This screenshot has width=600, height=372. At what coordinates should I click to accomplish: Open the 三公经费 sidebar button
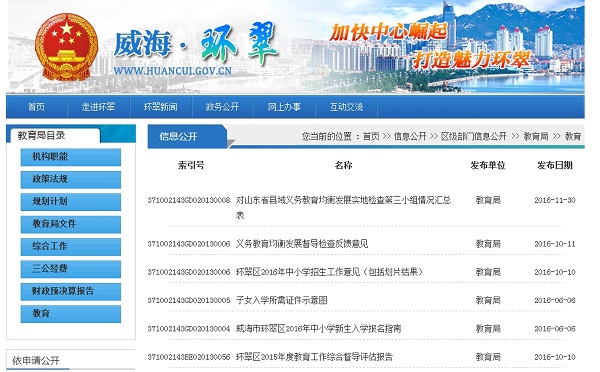[71, 269]
